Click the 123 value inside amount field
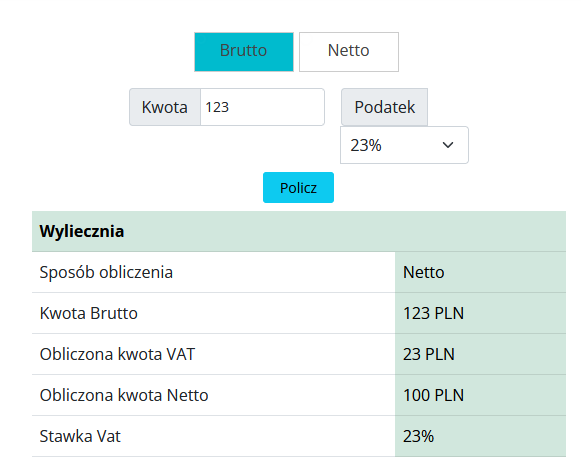 217,107
